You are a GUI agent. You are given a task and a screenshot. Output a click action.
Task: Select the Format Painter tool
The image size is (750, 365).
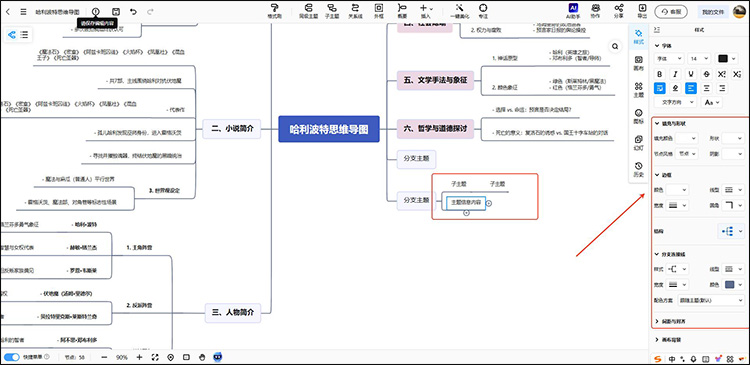(x=274, y=11)
